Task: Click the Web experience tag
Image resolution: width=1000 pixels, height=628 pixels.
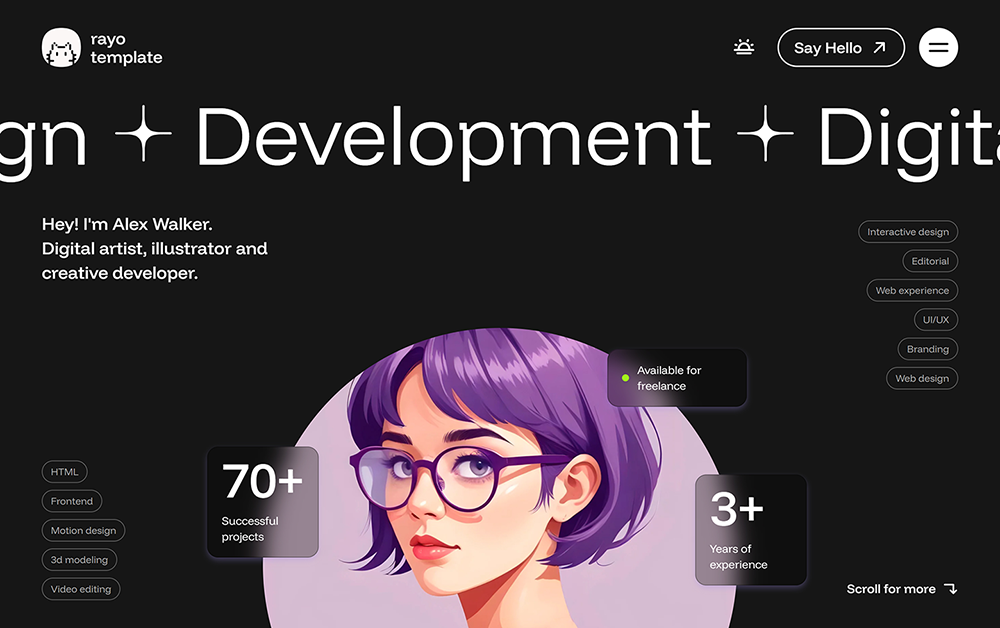Action: [911, 290]
